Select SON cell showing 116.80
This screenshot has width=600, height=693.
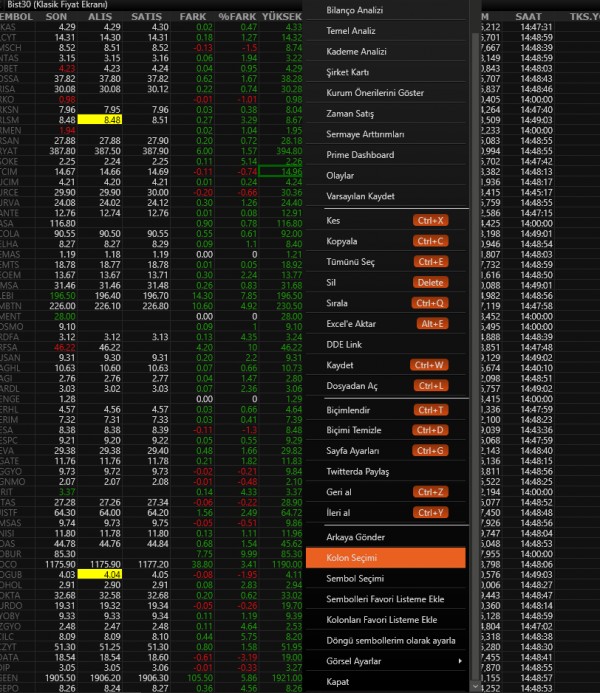coord(57,223)
